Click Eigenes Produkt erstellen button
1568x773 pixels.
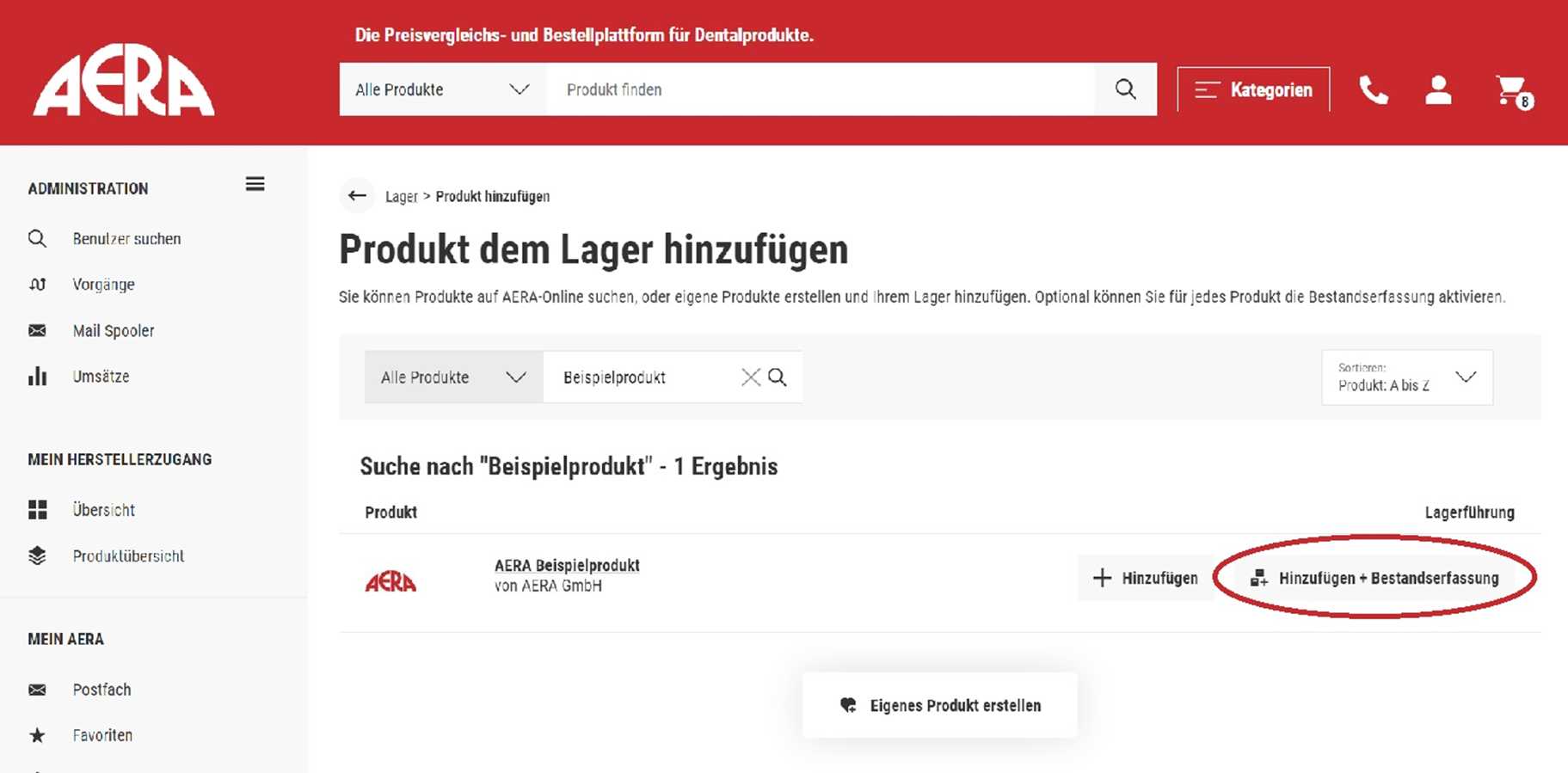(940, 705)
